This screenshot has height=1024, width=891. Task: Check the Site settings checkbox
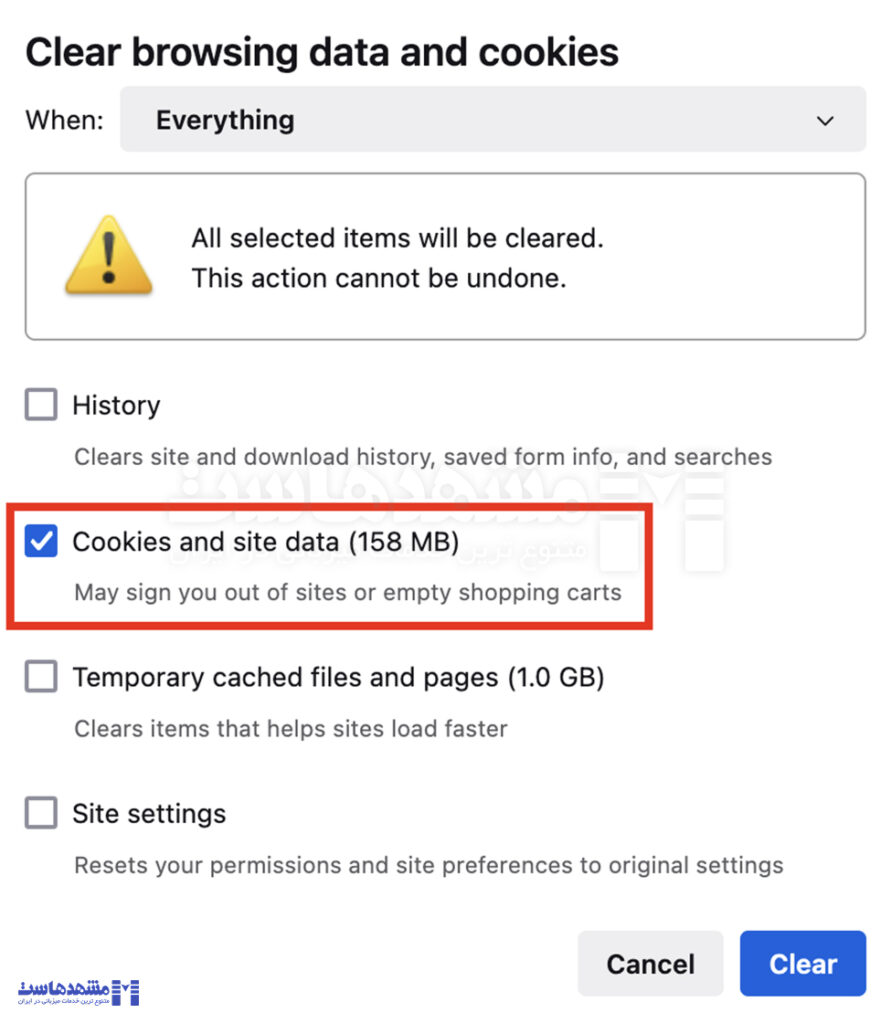[x=41, y=813]
